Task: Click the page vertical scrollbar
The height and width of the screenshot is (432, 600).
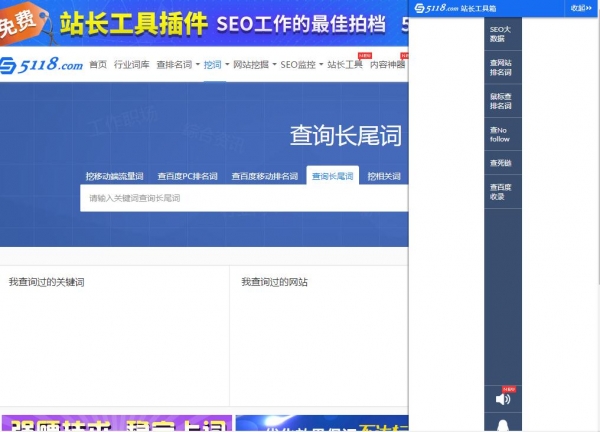Action: pos(598,151)
